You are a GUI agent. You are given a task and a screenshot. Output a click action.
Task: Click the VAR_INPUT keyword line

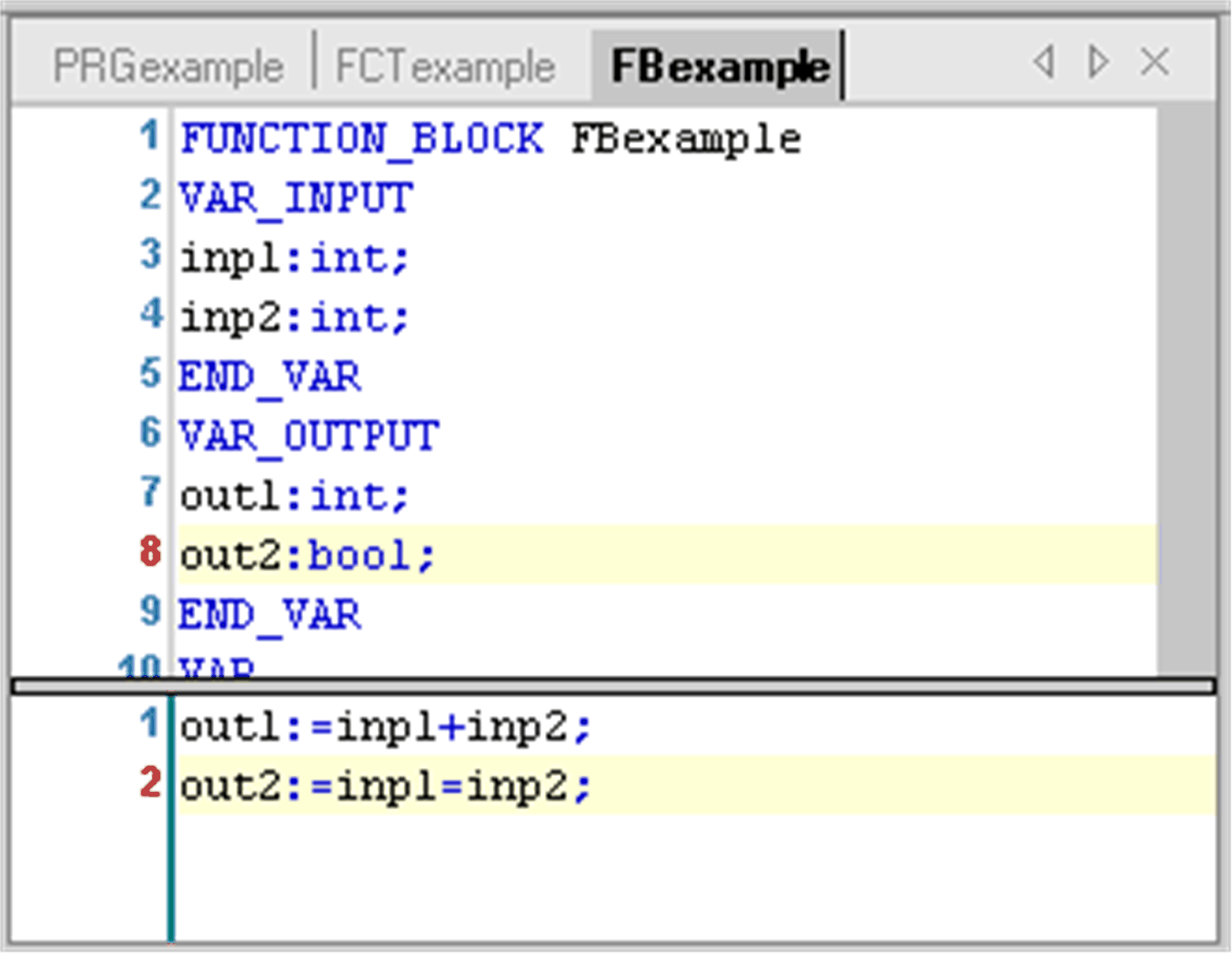(295, 198)
